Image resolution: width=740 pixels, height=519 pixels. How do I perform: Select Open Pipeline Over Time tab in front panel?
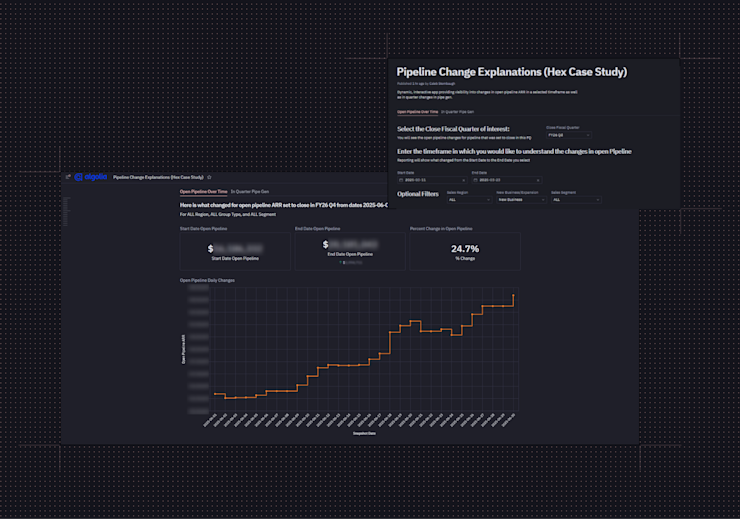[417, 112]
